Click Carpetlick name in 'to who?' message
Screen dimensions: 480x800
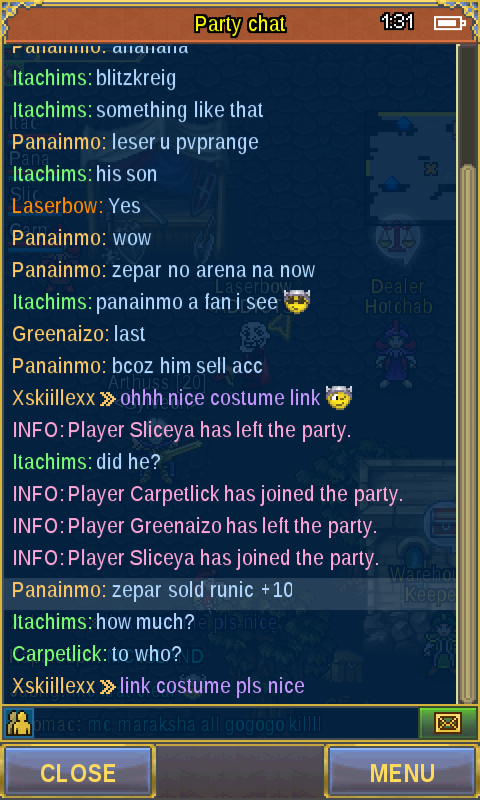point(58,655)
